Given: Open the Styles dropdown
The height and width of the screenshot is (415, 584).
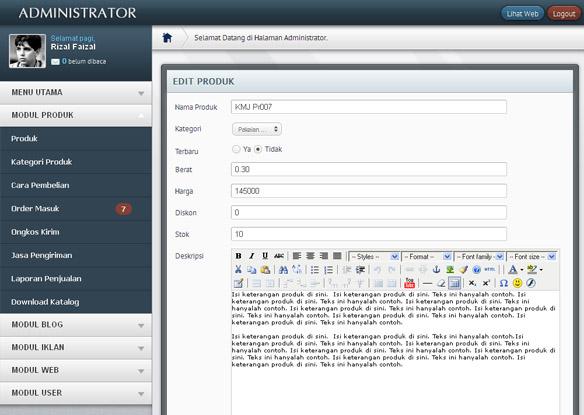Looking at the screenshot, I should pyautogui.click(x=374, y=256).
